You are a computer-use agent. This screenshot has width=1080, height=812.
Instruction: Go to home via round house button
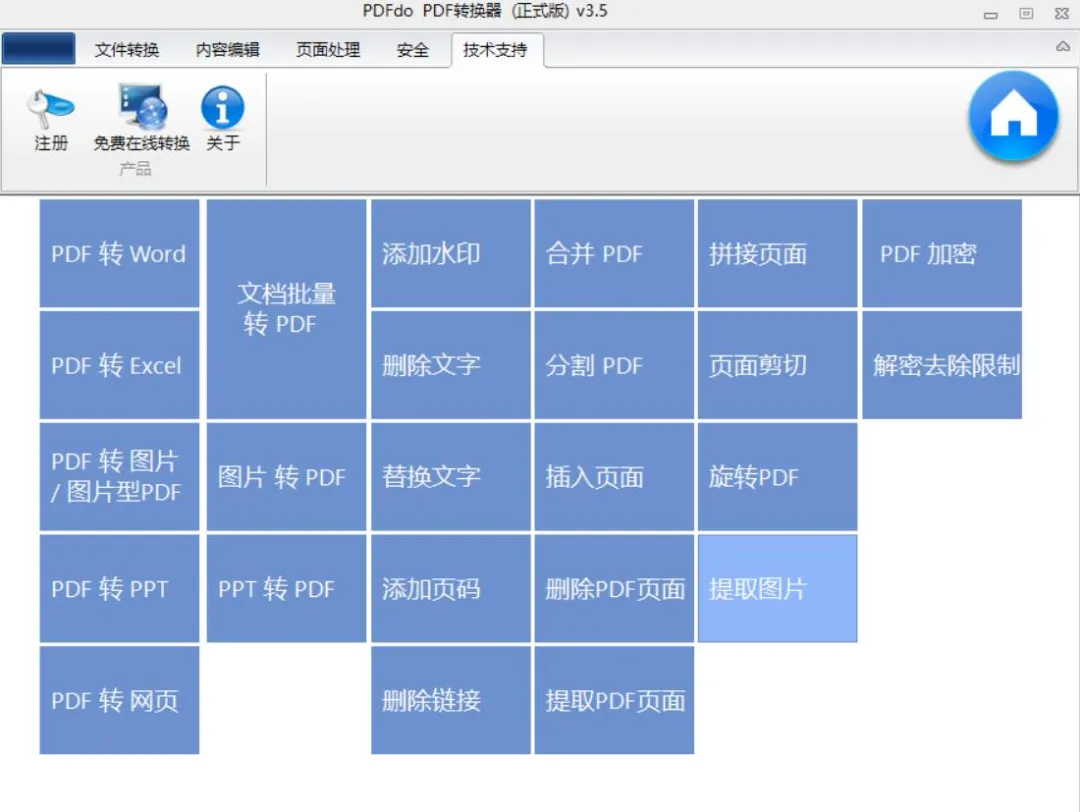pyautogui.click(x=1013, y=116)
